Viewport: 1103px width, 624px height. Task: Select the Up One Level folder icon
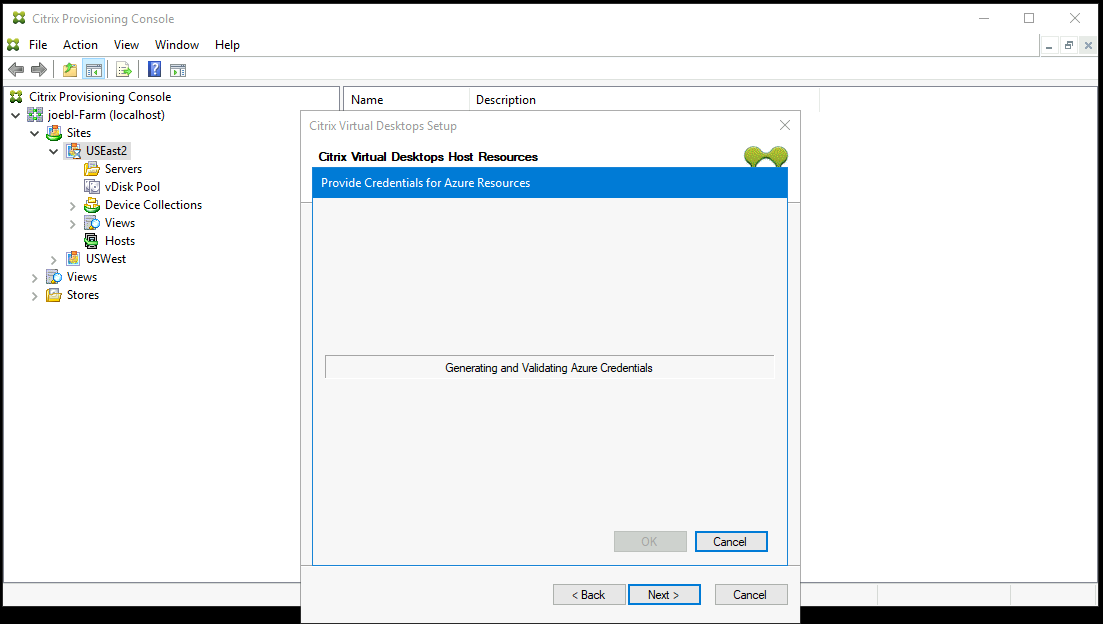click(x=68, y=69)
